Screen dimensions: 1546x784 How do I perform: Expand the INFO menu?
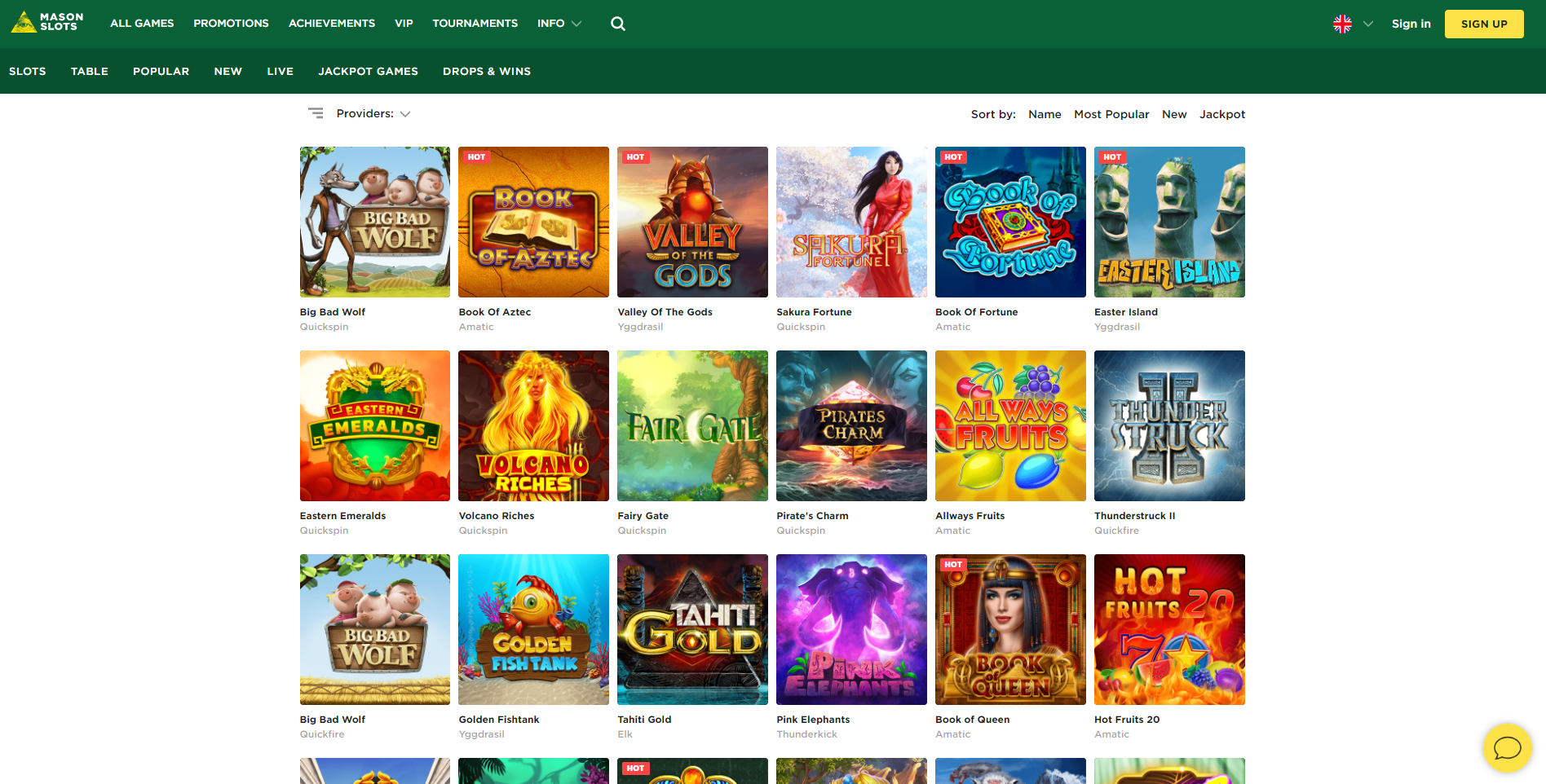(559, 24)
